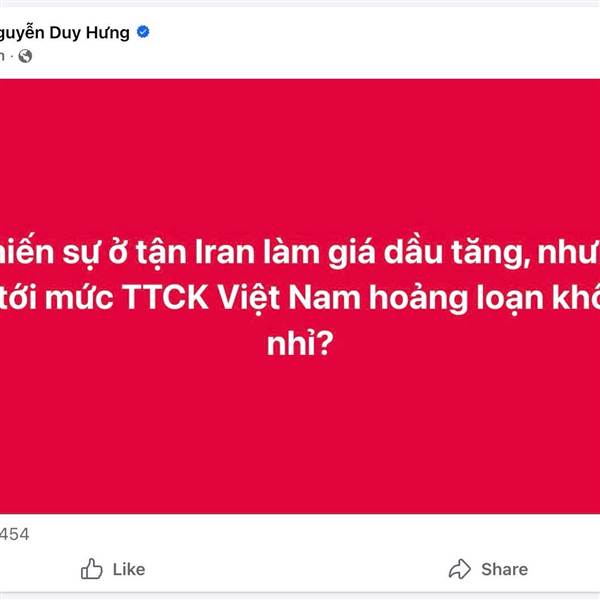Click the thumbs-up Like icon
The width and height of the screenshot is (600, 600).
[x=91, y=569]
